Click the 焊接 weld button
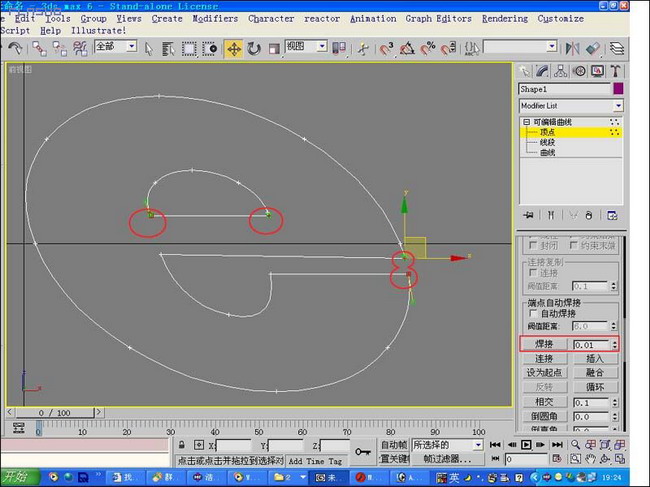This screenshot has width=650, height=487. 544,344
